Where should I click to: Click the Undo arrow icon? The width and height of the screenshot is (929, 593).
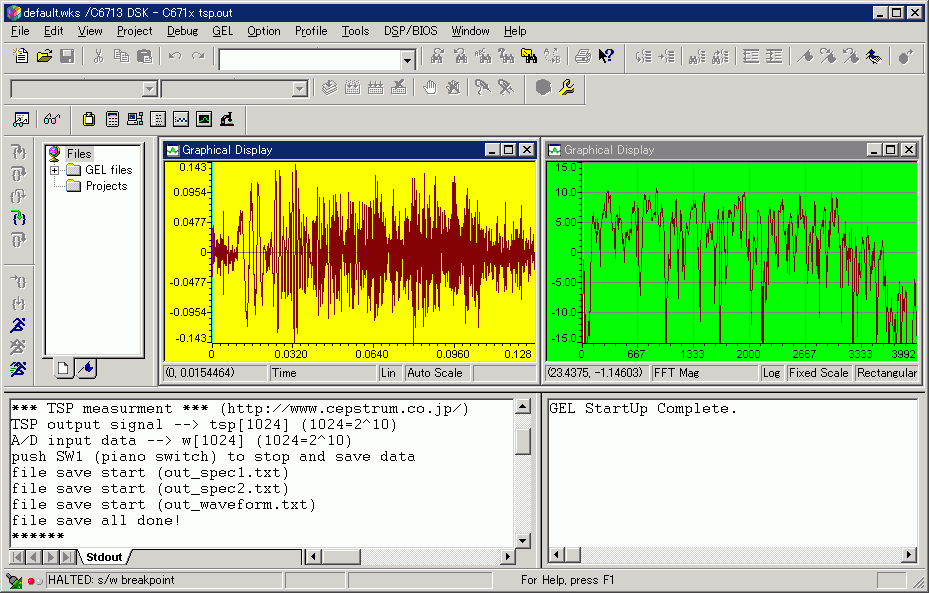point(175,56)
